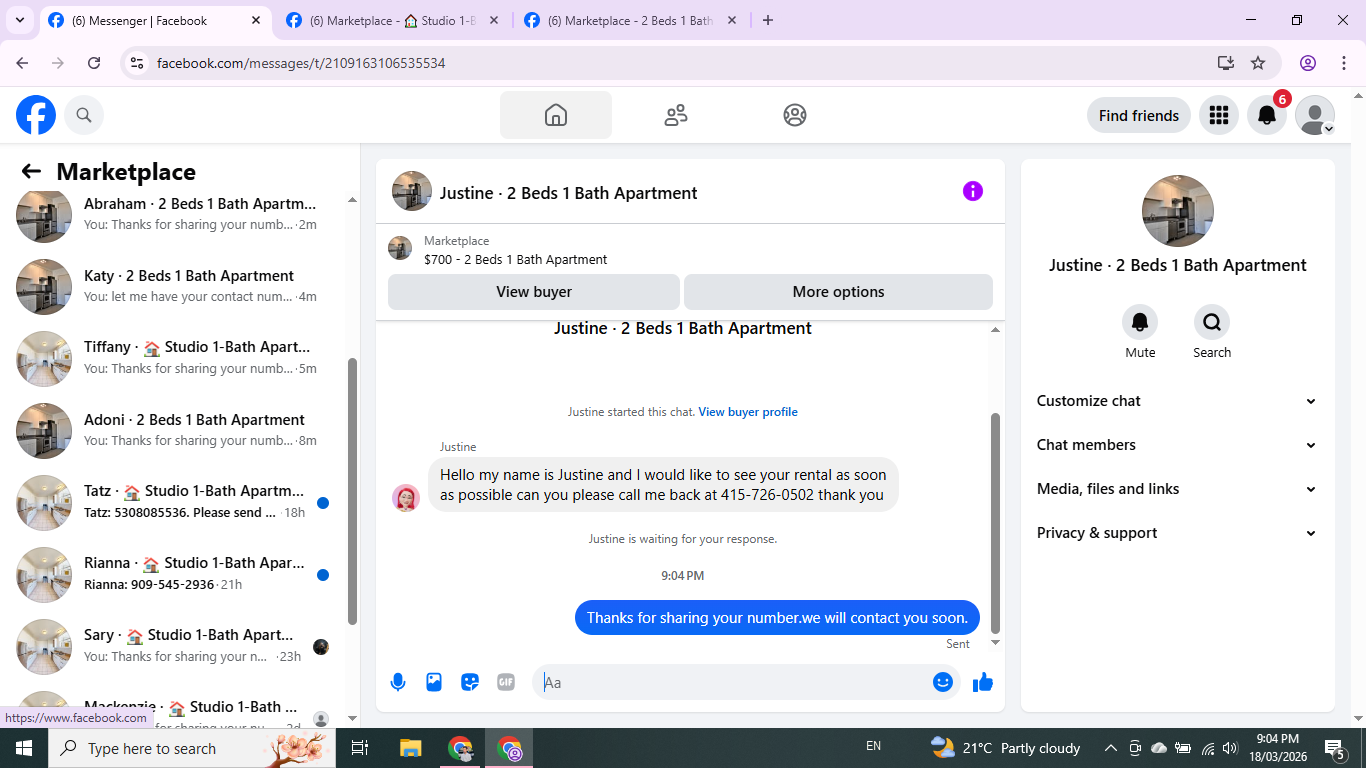Open Abraham's 2 Beds 1 Bath conversation
Screen dimensions: 1366x768
click(x=174, y=214)
